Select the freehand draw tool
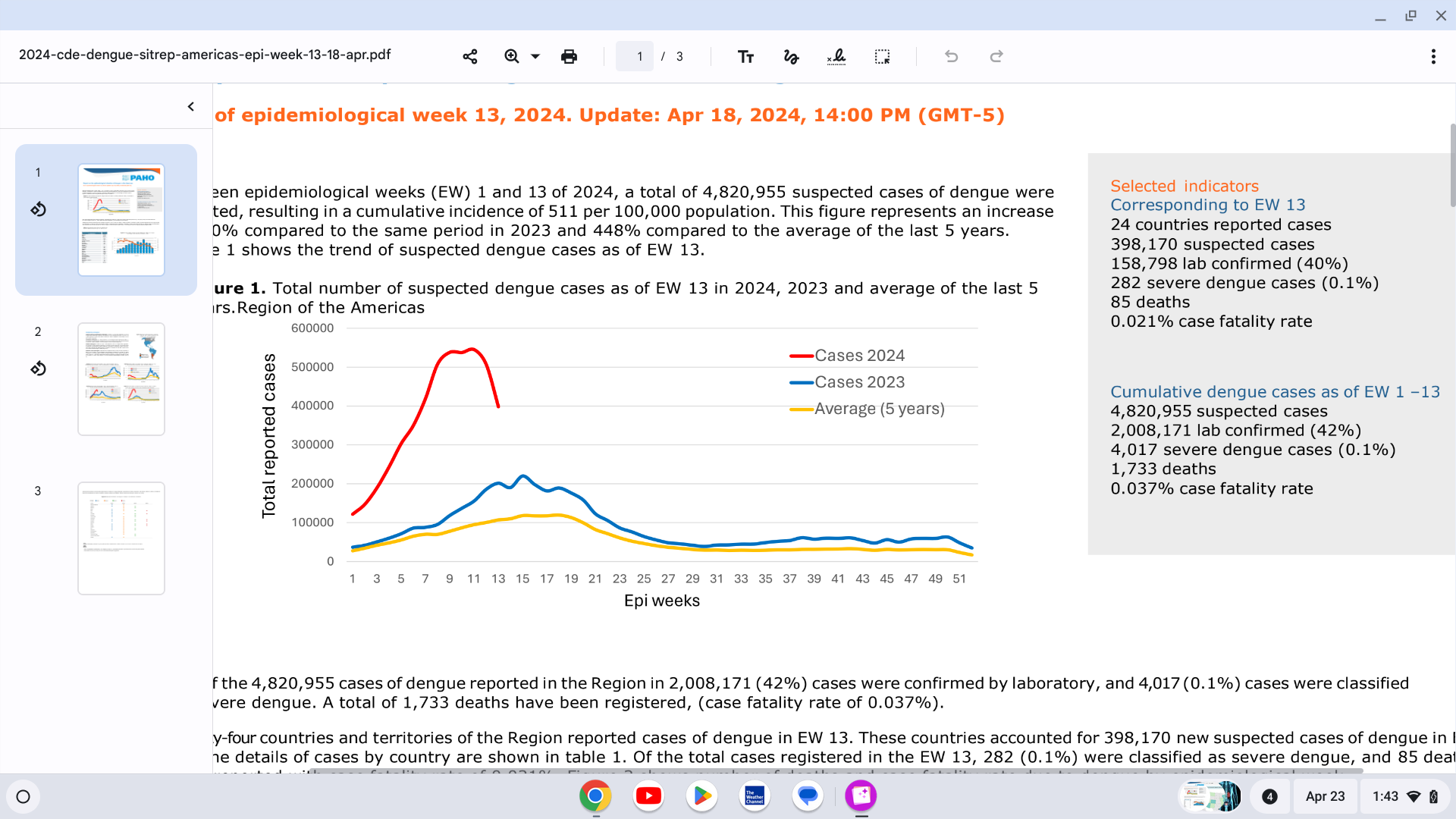The height and width of the screenshot is (819, 1456). pyautogui.click(x=791, y=56)
